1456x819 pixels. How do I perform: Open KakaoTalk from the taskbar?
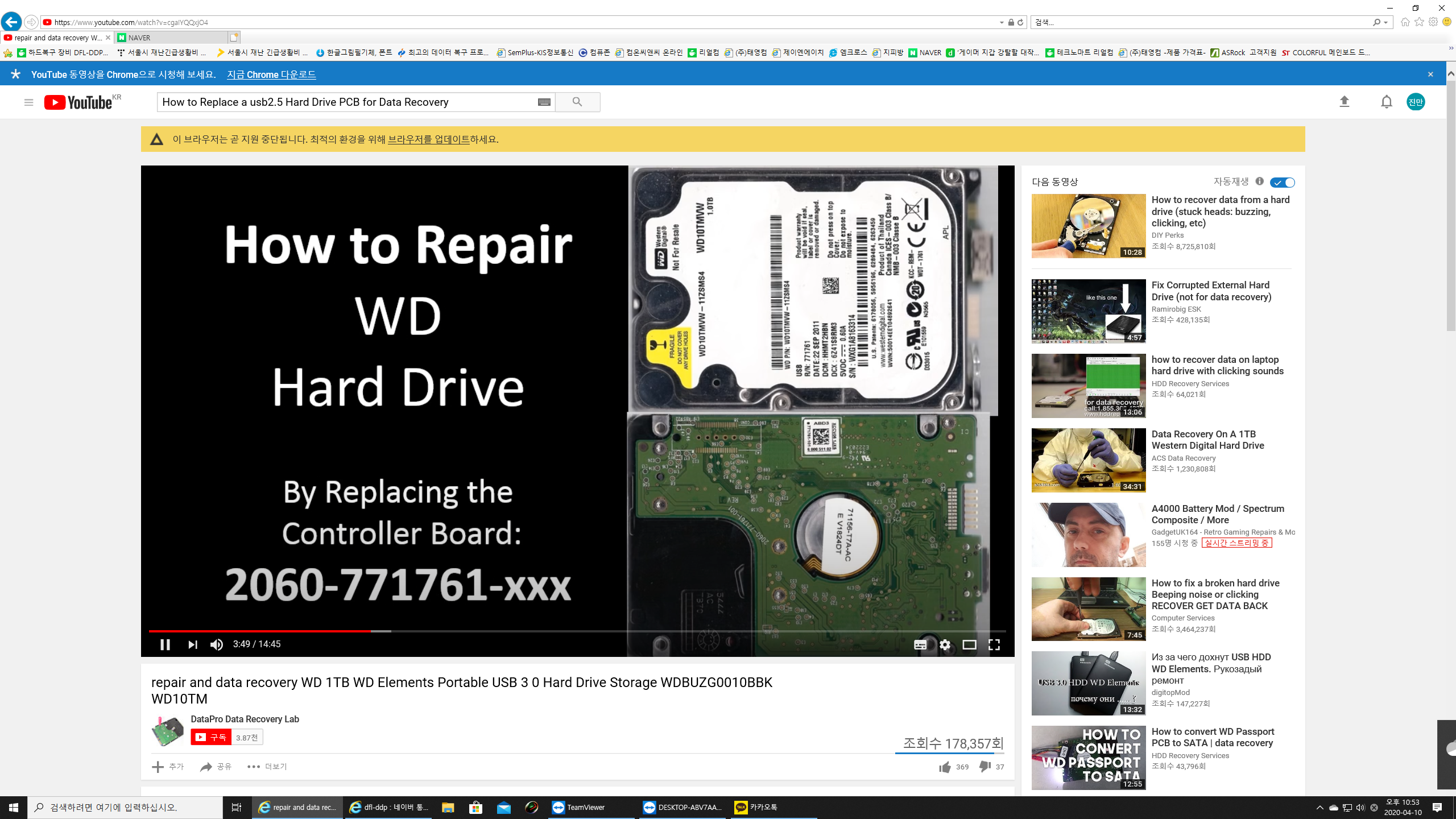[772, 807]
